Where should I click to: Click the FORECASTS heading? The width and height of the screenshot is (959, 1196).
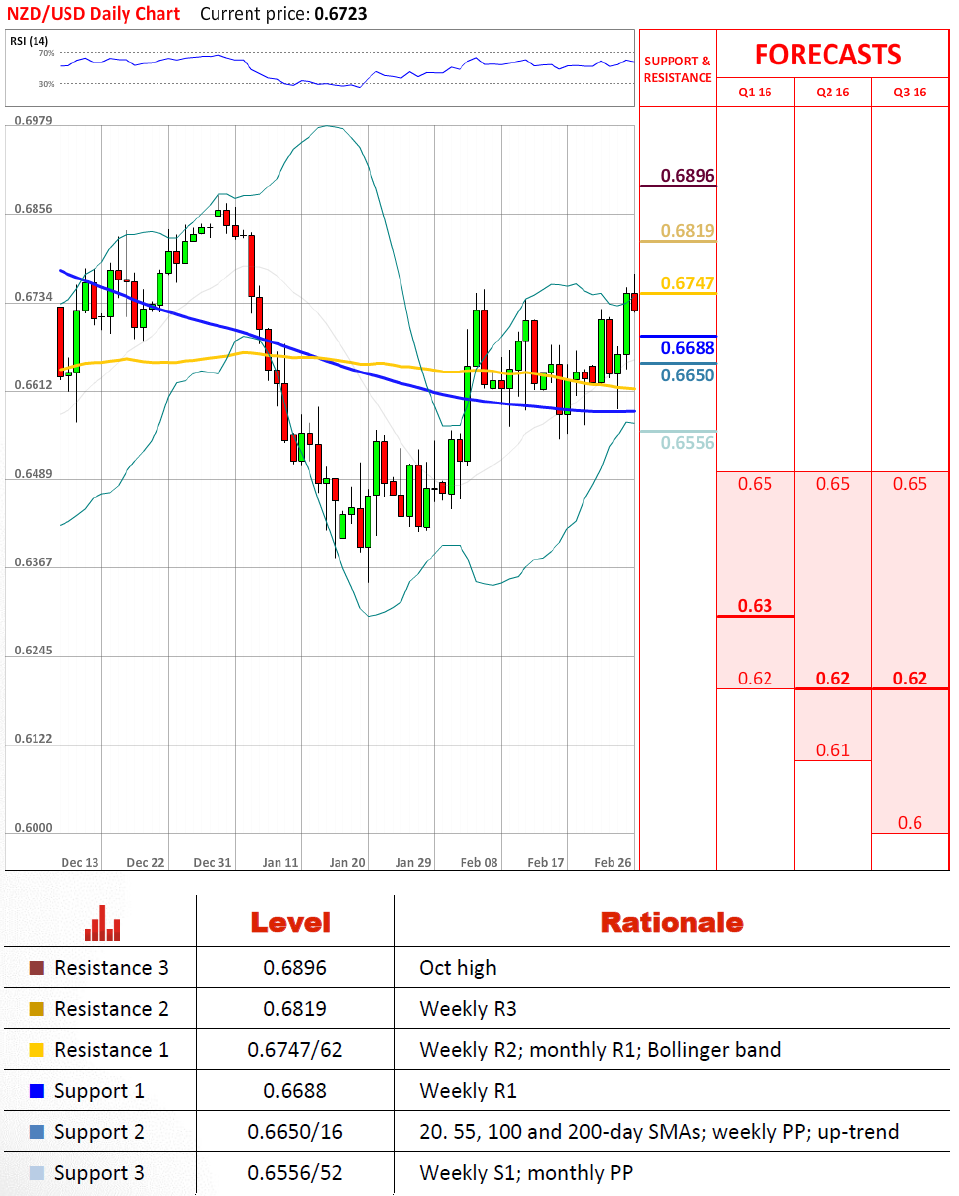(x=828, y=55)
